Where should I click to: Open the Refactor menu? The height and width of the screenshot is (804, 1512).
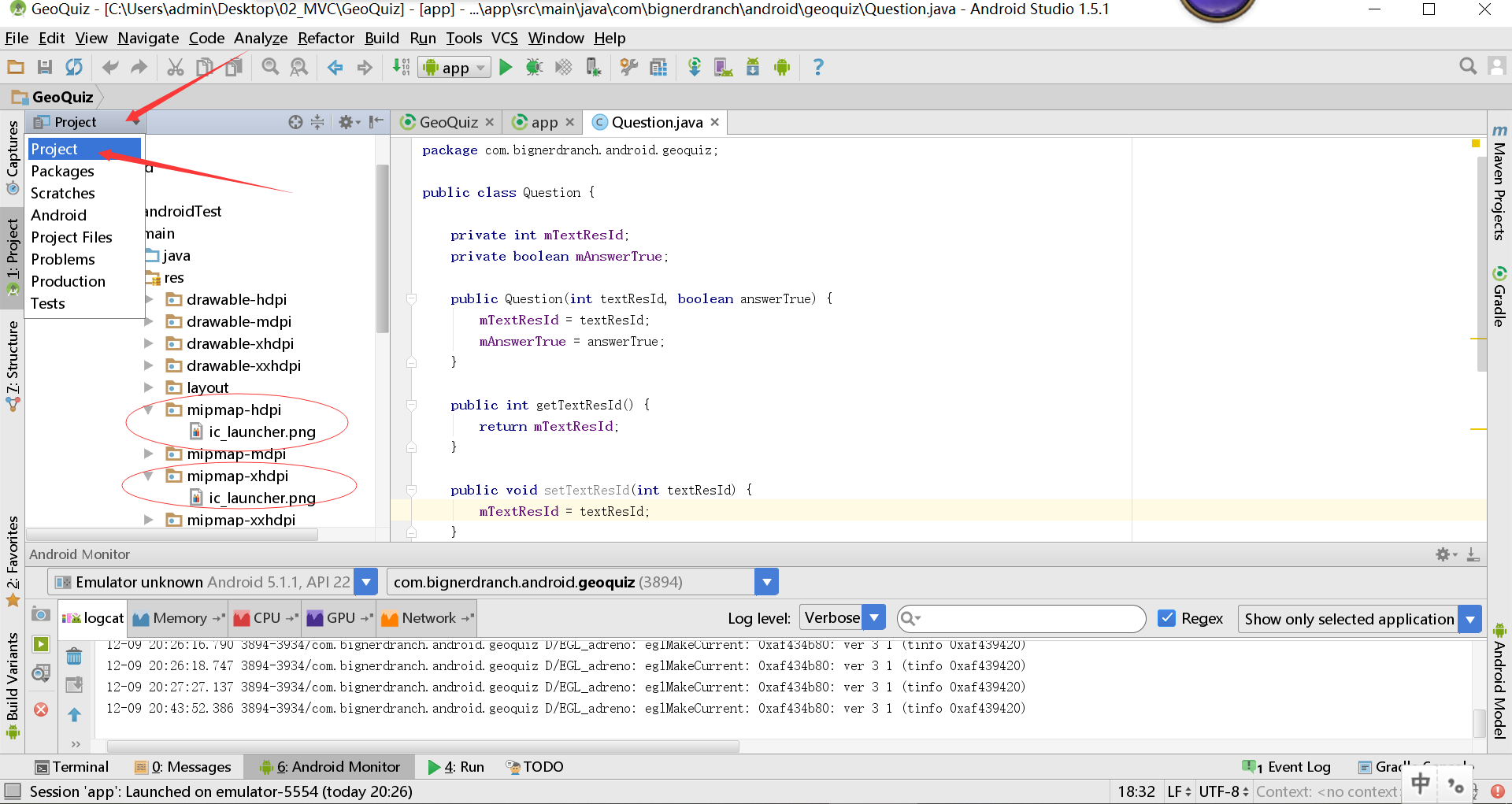tap(325, 38)
